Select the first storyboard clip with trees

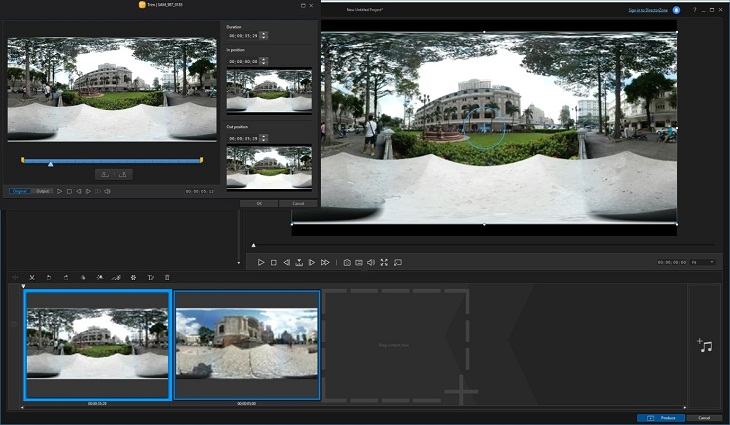[97, 344]
